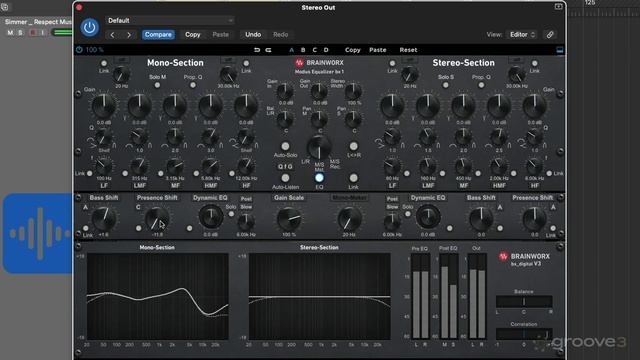Viewport: 640px width, 360px height.
Task: Open the 100% scaling menu
Action: point(90,50)
